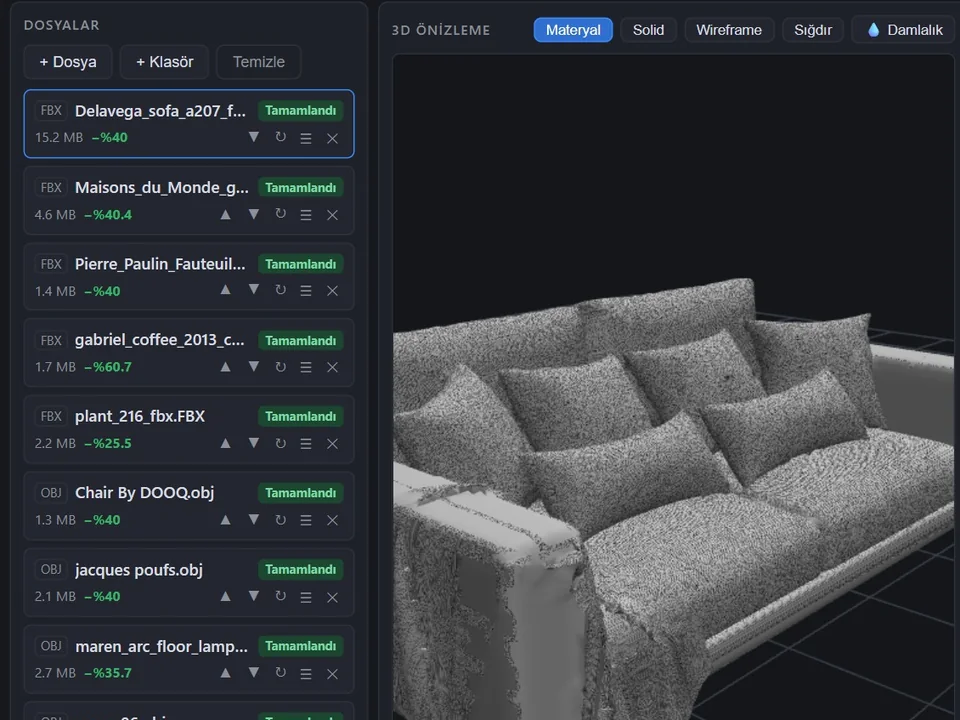
Task: Open menu for gabriel_coffee_2013 file
Action: 306,367
